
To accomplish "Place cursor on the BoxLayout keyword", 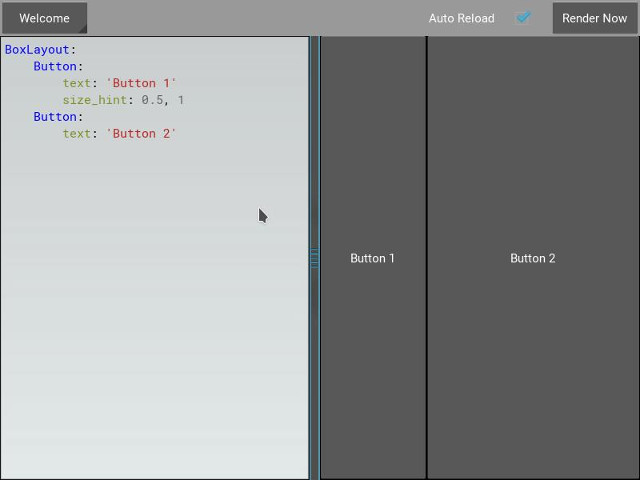I will click(37, 49).
